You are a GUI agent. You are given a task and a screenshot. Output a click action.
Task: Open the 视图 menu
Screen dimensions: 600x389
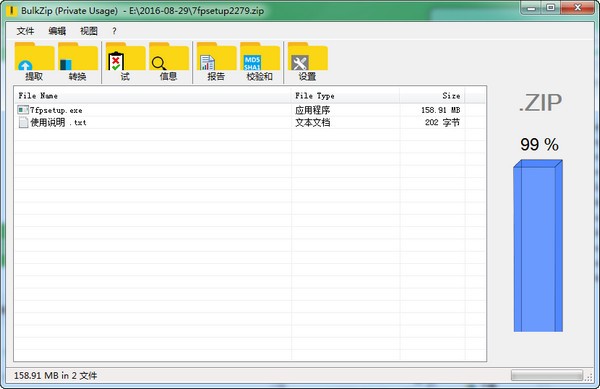pyautogui.click(x=89, y=31)
